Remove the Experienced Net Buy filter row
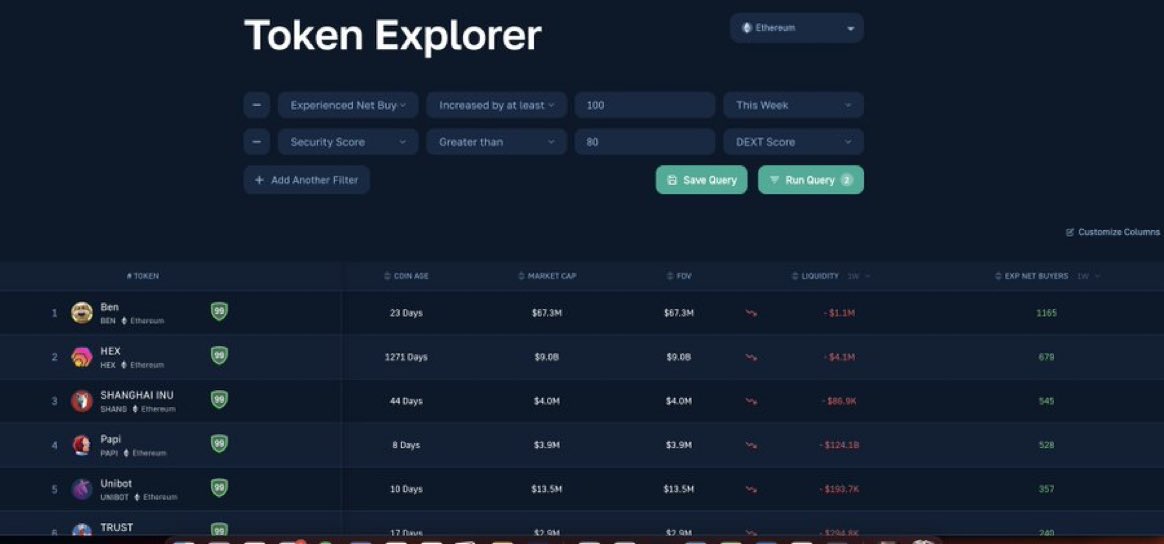Viewport: 1164px width, 544px height. (x=257, y=105)
